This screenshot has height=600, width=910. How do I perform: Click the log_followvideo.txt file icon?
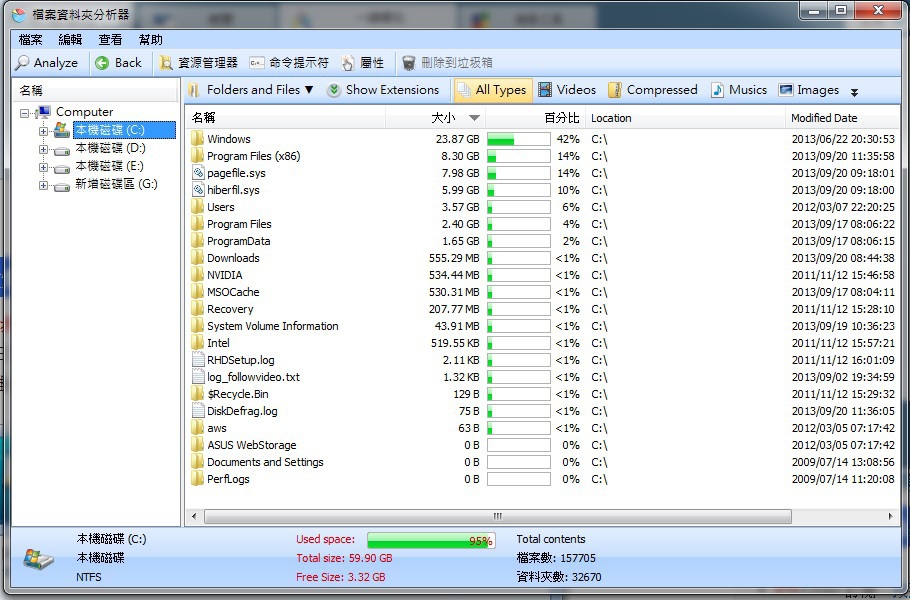[198, 377]
